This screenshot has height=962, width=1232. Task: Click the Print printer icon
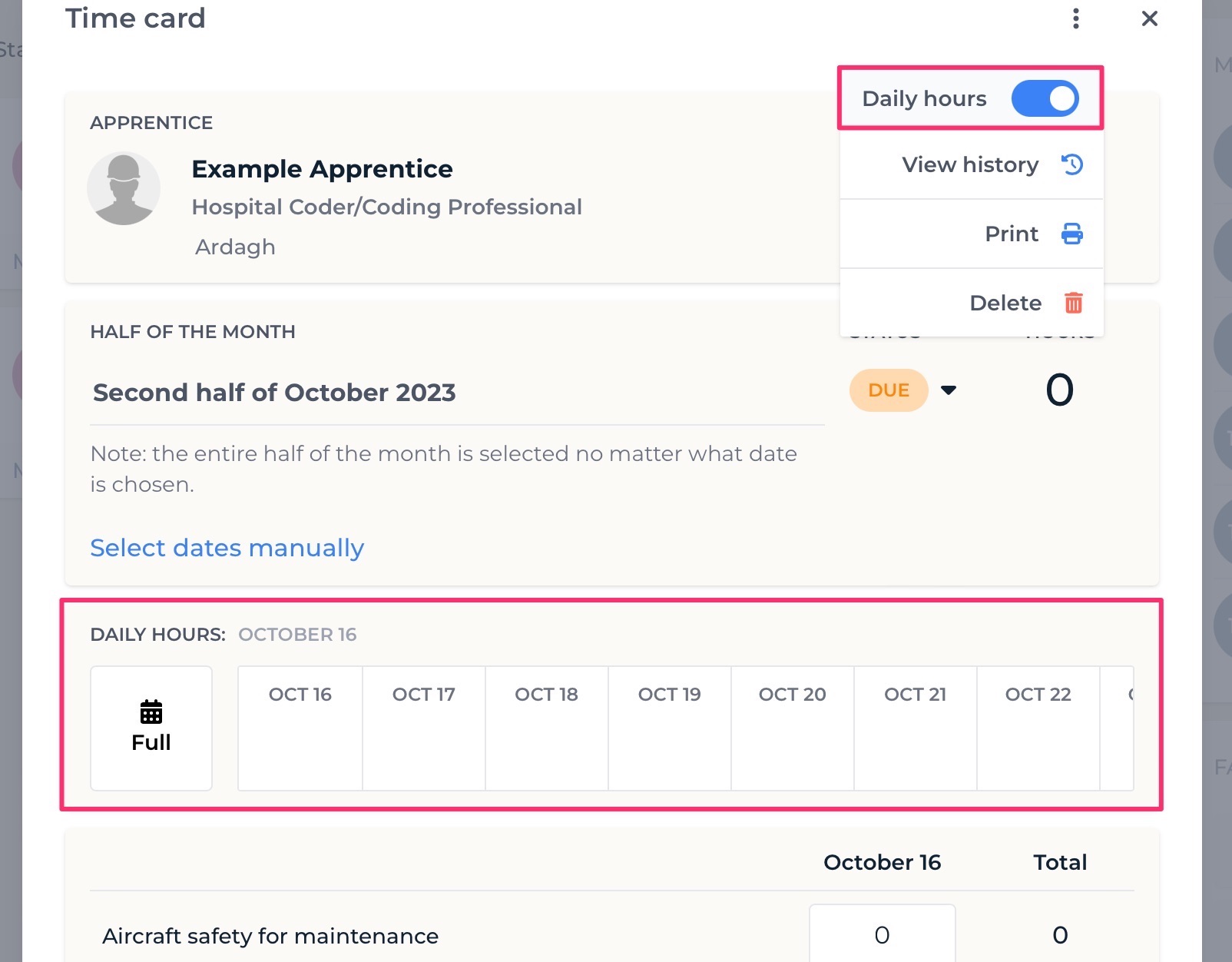click(1072, 234)
